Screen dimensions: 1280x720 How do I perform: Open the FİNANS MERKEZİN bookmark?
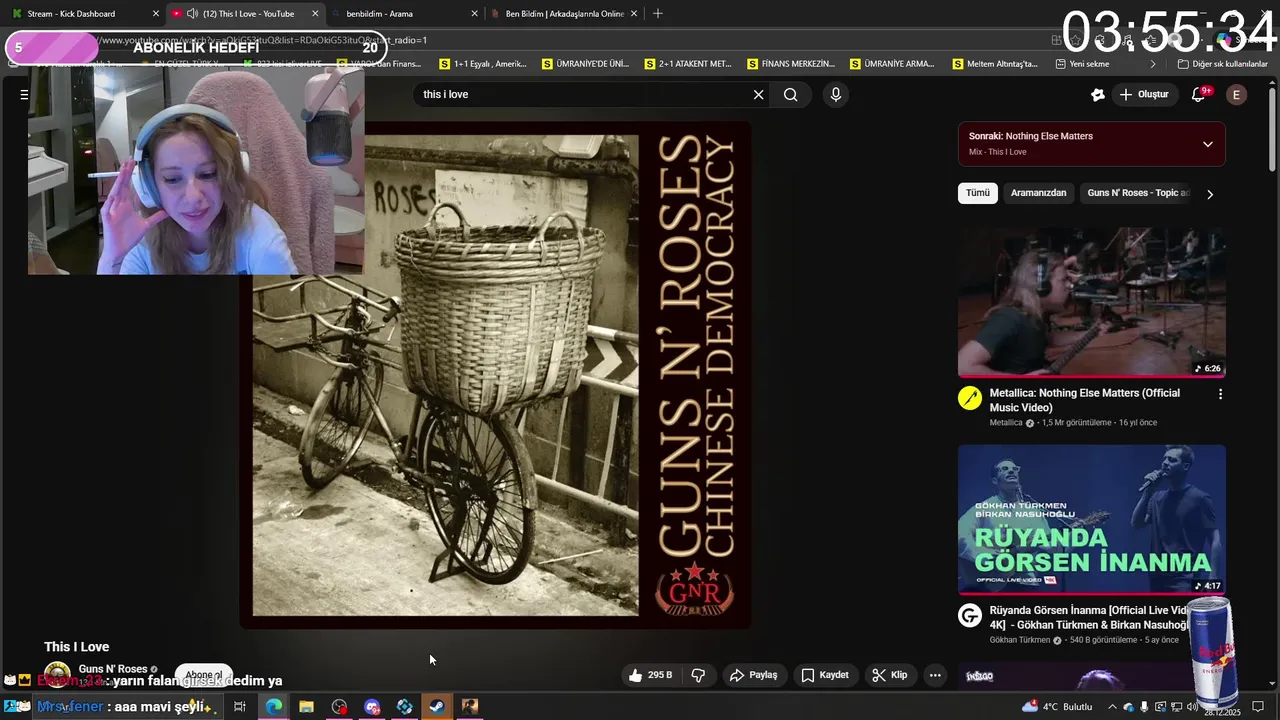[x=790, y=64]
